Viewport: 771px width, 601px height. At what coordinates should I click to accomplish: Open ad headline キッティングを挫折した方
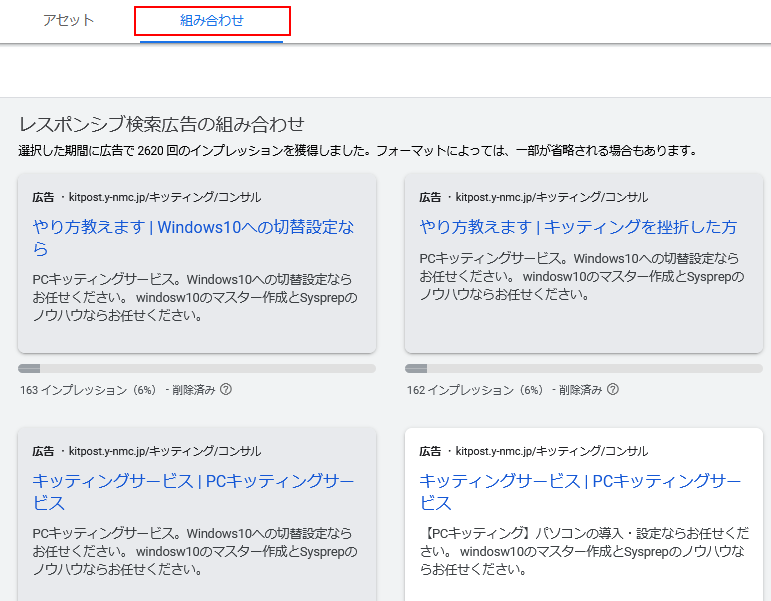pyautogui.click(x=578, y=227)
